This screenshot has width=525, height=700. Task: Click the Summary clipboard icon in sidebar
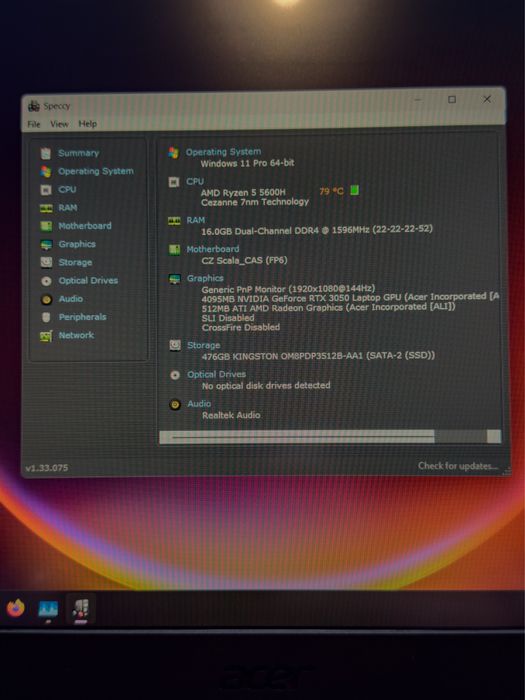pyautogui.click(x=46, y=154)
